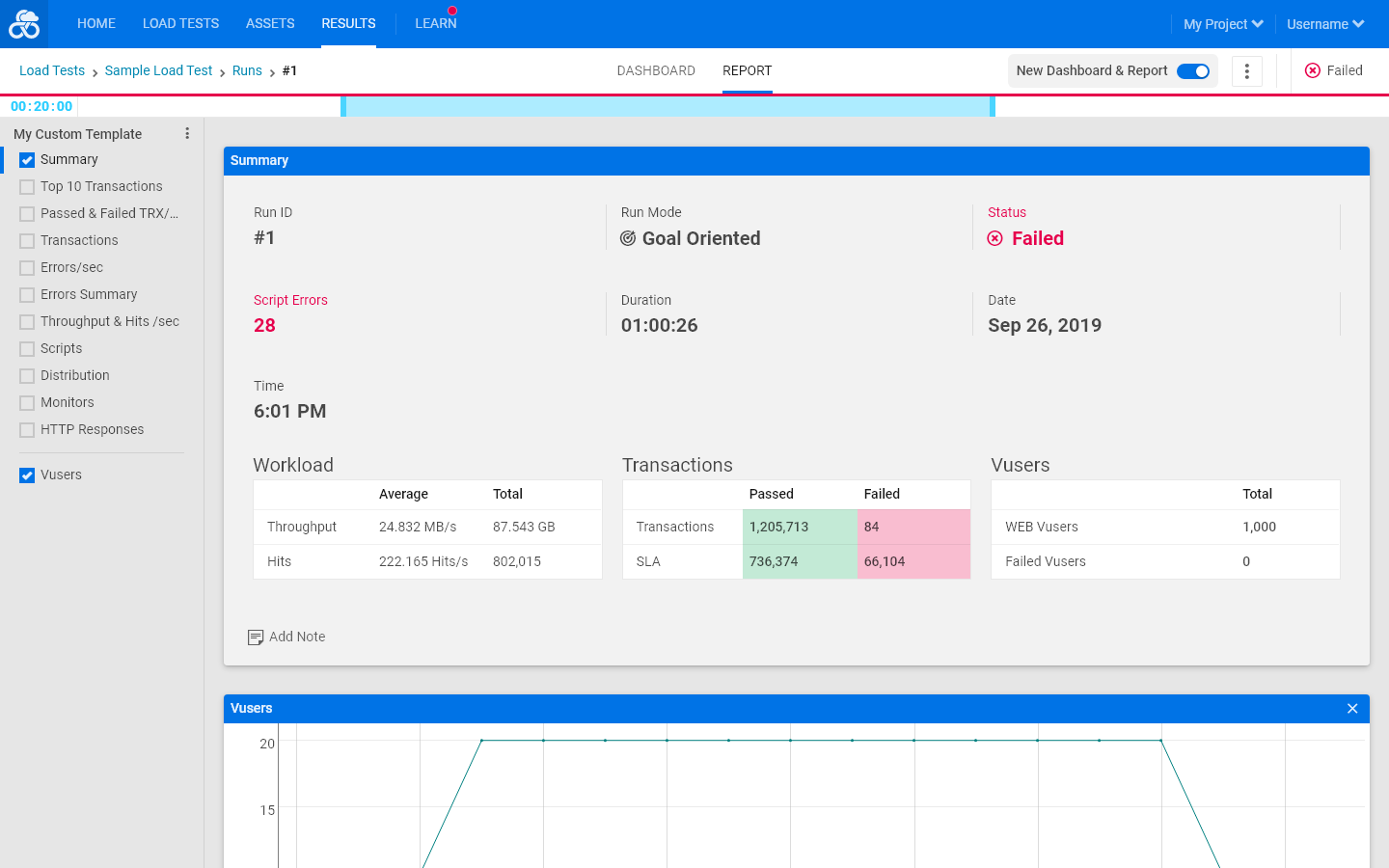Click the Failed status icon in header
The image size is (1389, 868).
(x=1313, y=70)
